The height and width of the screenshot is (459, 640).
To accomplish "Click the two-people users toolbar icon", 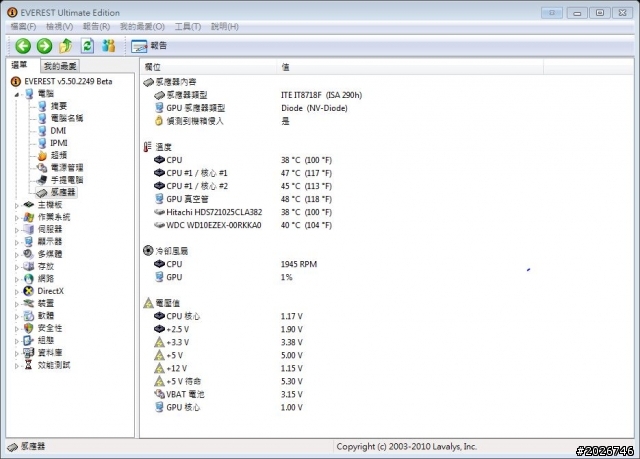I will (109, 46).
